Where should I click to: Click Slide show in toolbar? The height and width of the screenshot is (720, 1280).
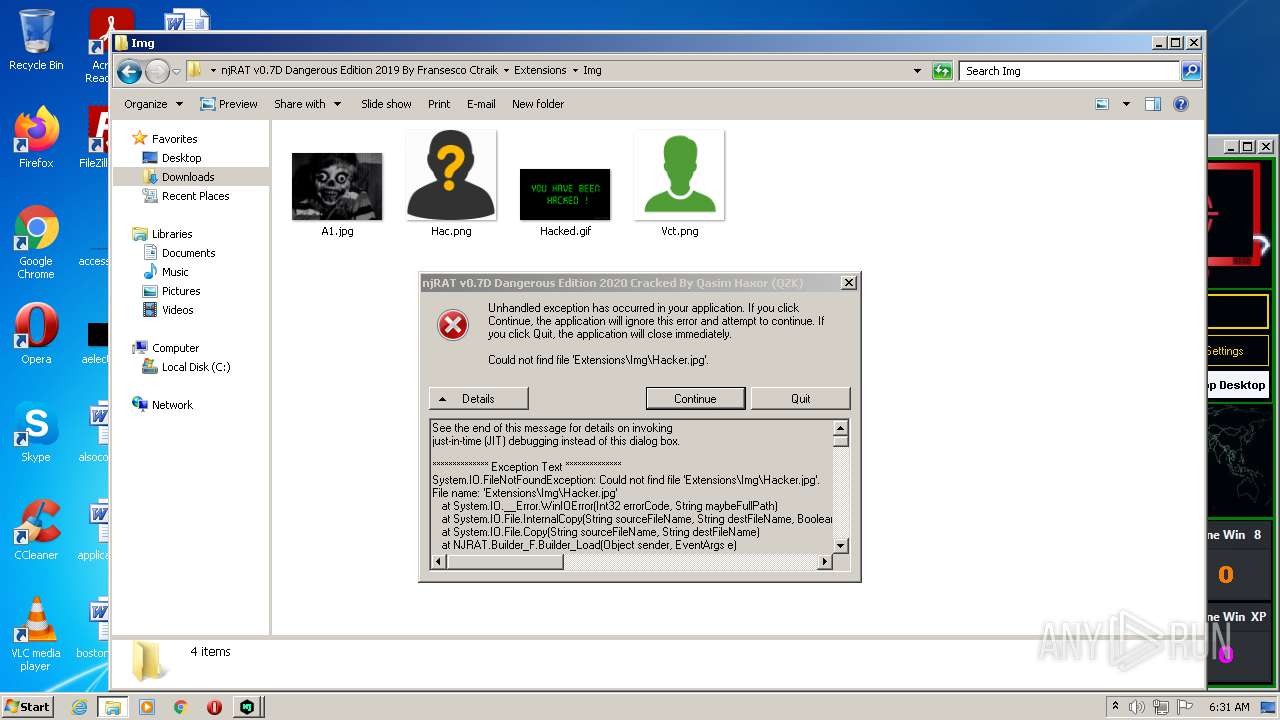[x=386, y=104]
